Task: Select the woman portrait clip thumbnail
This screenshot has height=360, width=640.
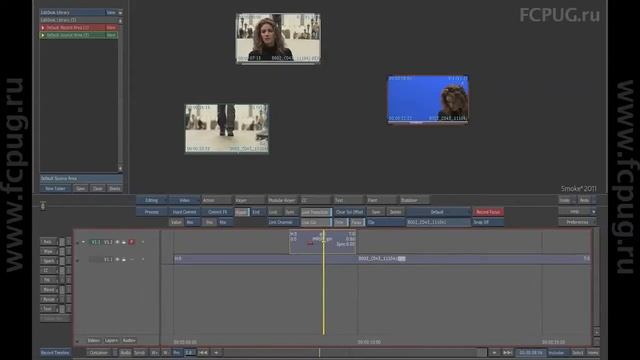Action: (x=278, y=38)
